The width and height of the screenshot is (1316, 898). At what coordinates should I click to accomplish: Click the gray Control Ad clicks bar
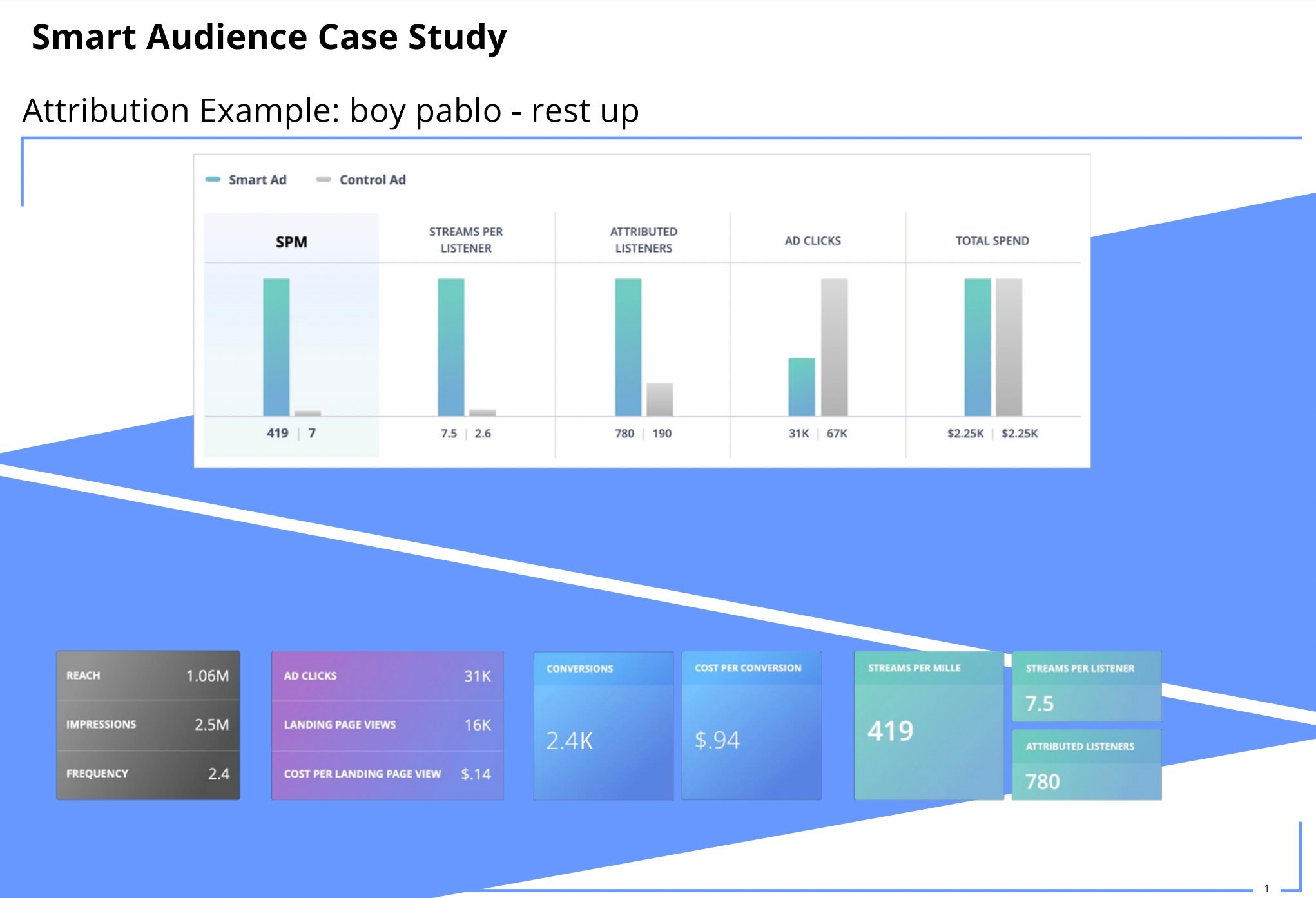(x=834, y=347)
